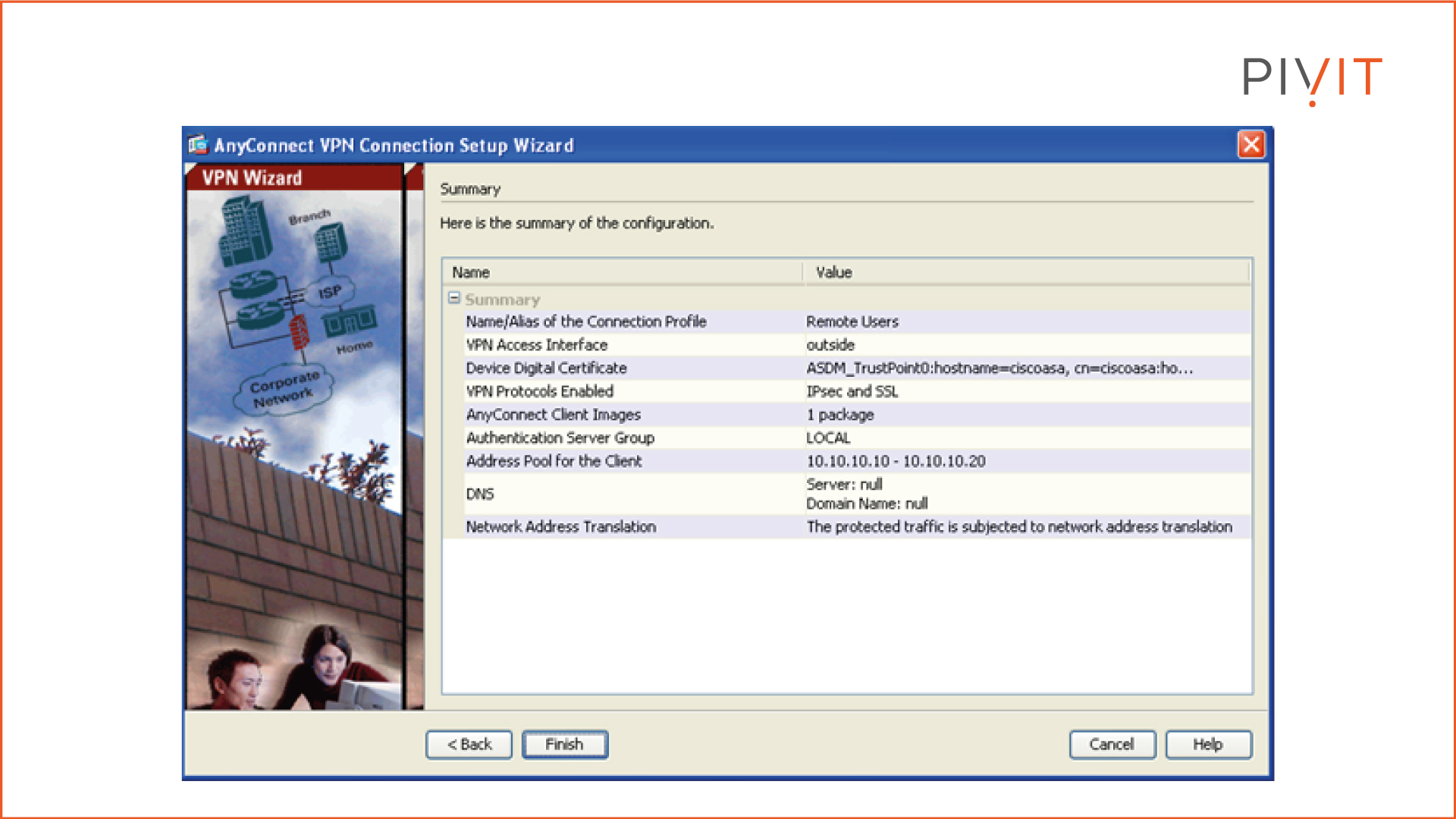
Task: Click the ISP cloud in the sidebar illustration
Action: (x=331, y=291)
